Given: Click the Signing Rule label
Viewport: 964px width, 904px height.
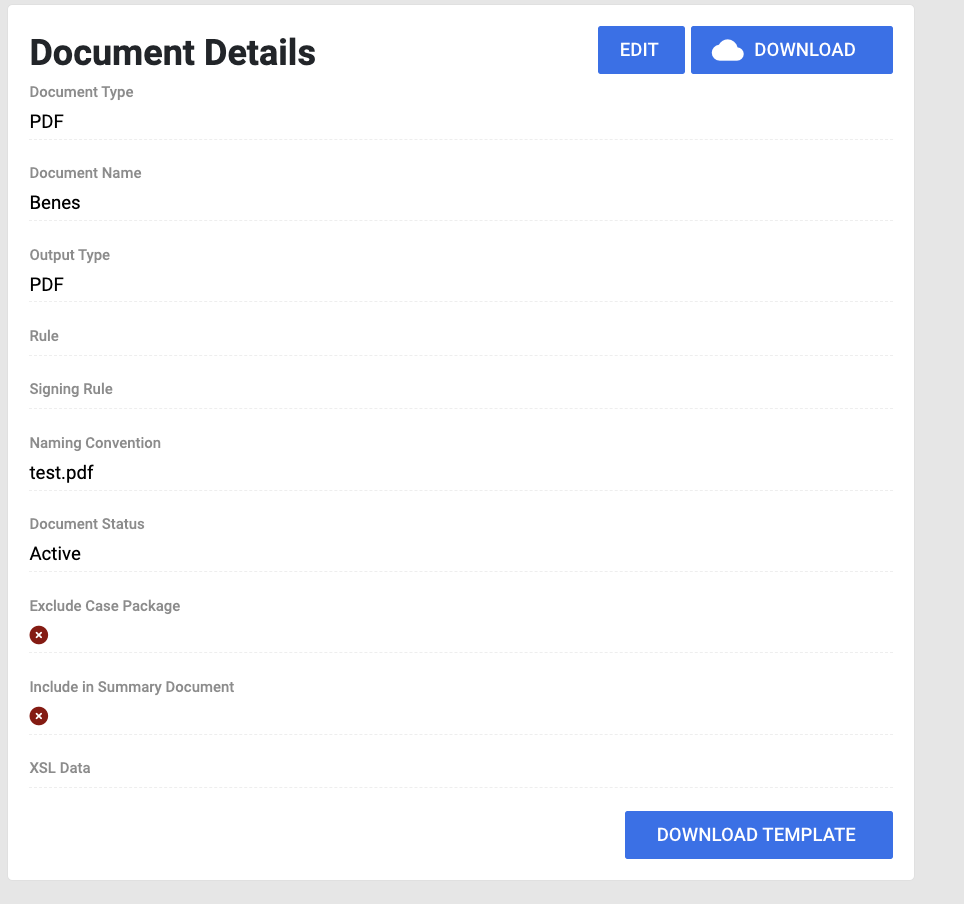Looking at the screenshot, I should 71,389.
